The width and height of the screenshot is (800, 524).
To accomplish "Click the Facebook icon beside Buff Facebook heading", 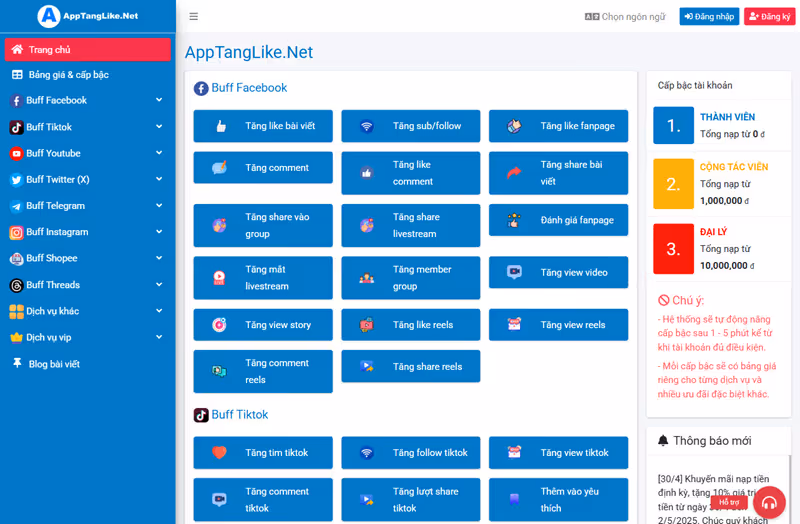I will click(201, 88).
